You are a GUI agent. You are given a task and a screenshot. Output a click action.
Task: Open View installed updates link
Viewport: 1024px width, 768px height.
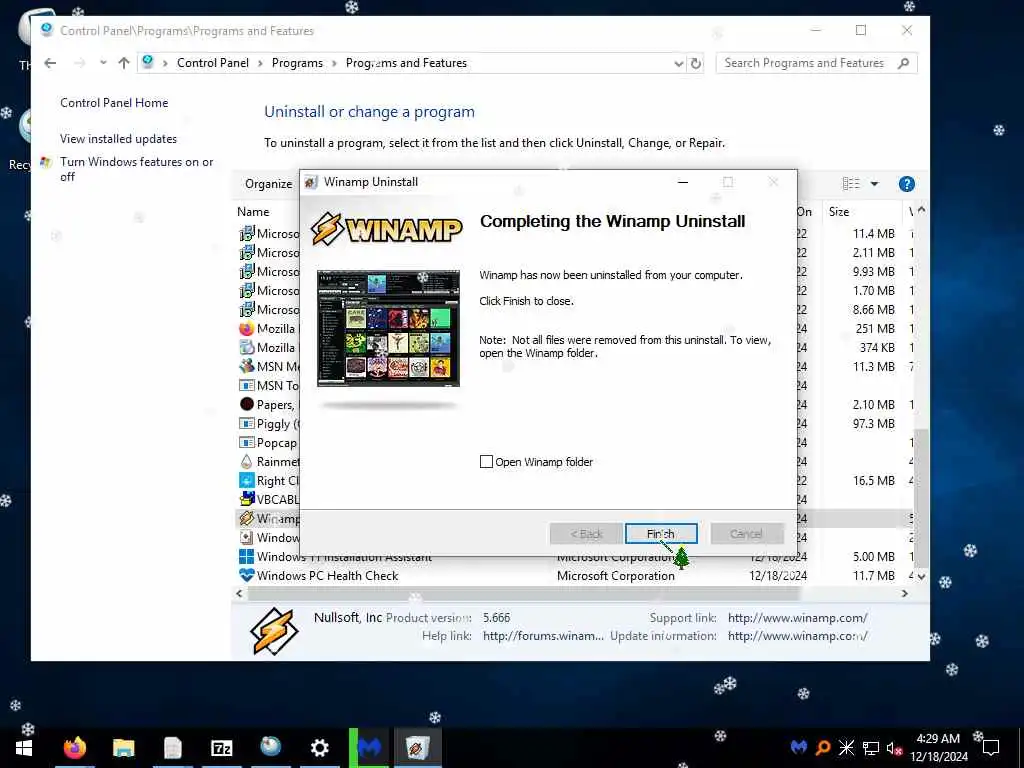(118, 138)
